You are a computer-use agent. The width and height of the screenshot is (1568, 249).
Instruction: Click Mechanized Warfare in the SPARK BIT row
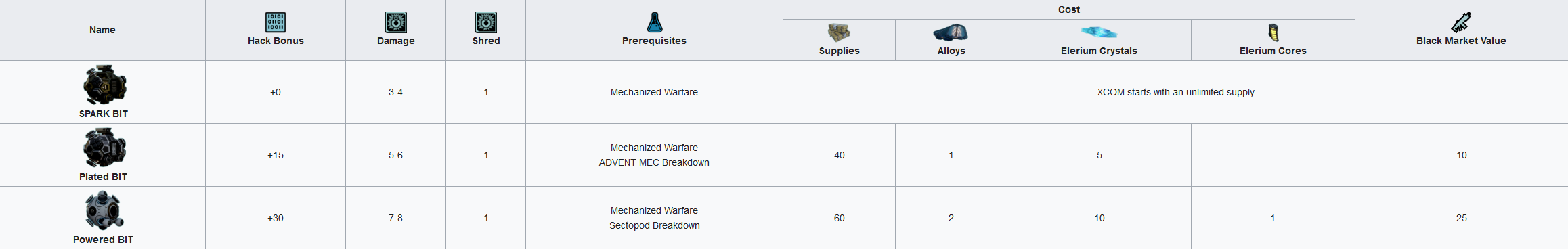pyautogui.click(x=654, y=92)
